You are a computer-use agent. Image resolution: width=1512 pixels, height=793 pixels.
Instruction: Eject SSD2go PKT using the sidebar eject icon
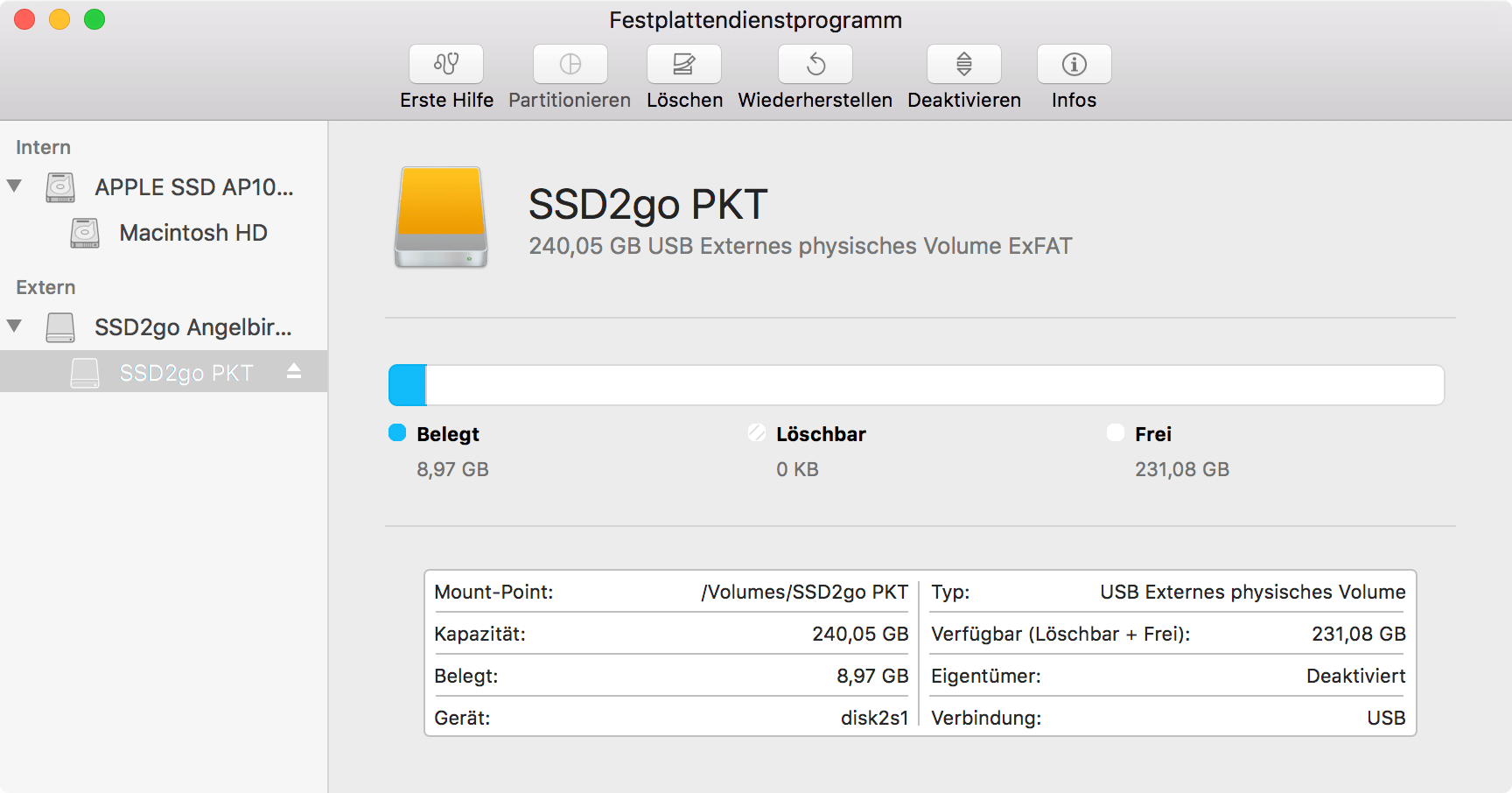pyautogui.click(x=294, y=371)
